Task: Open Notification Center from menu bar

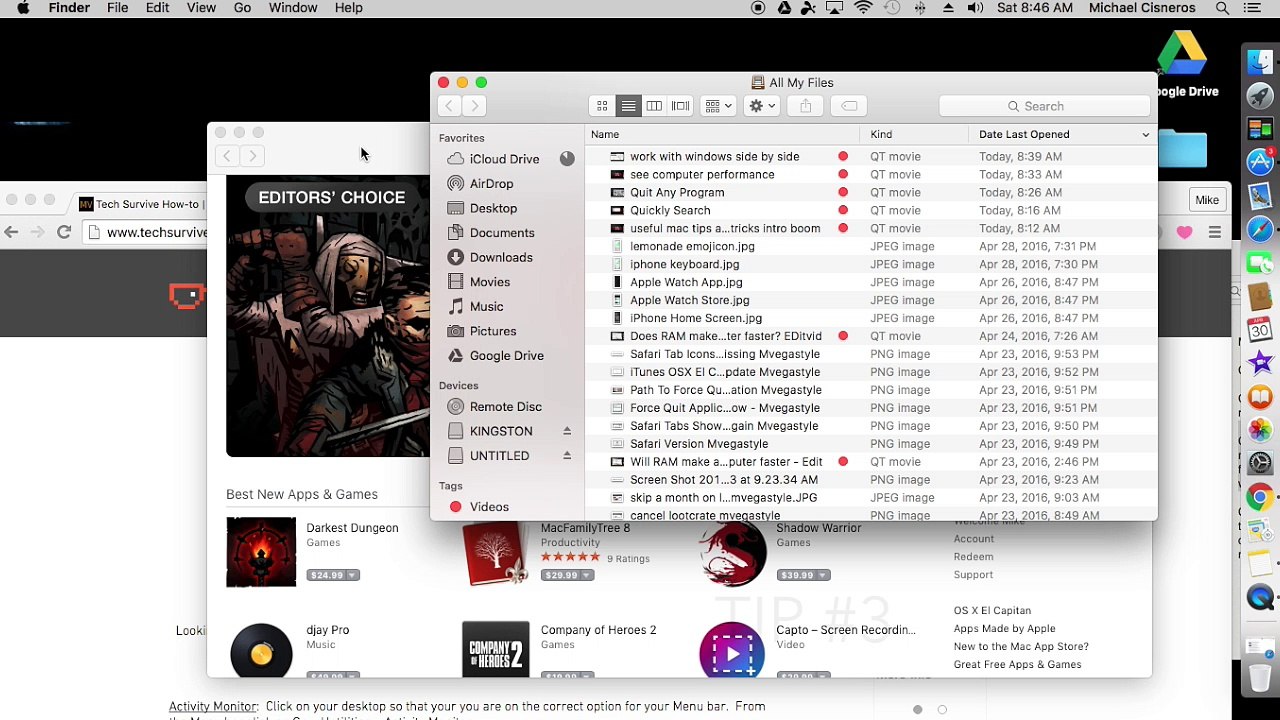Action: pos(1252,8)
